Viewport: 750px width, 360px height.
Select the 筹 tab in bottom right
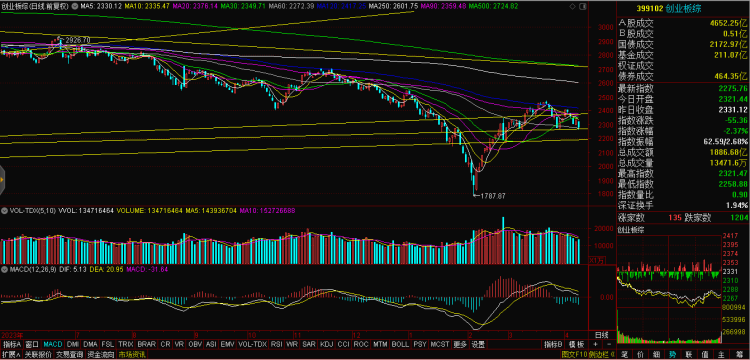coord(739,355)
